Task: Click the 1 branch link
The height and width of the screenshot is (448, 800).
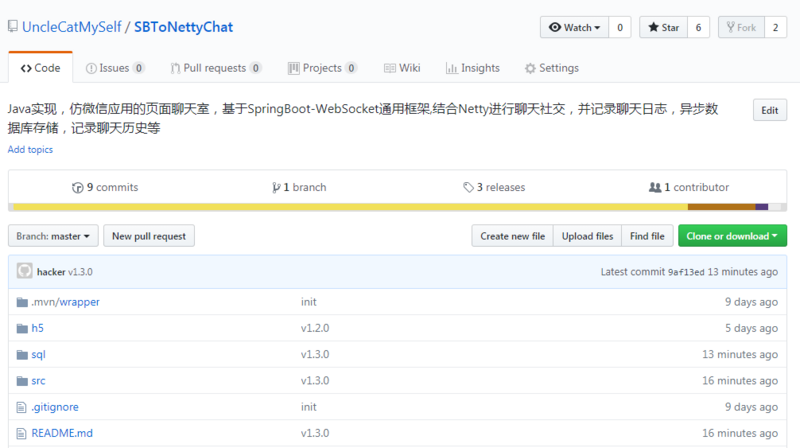Action: 299,187
